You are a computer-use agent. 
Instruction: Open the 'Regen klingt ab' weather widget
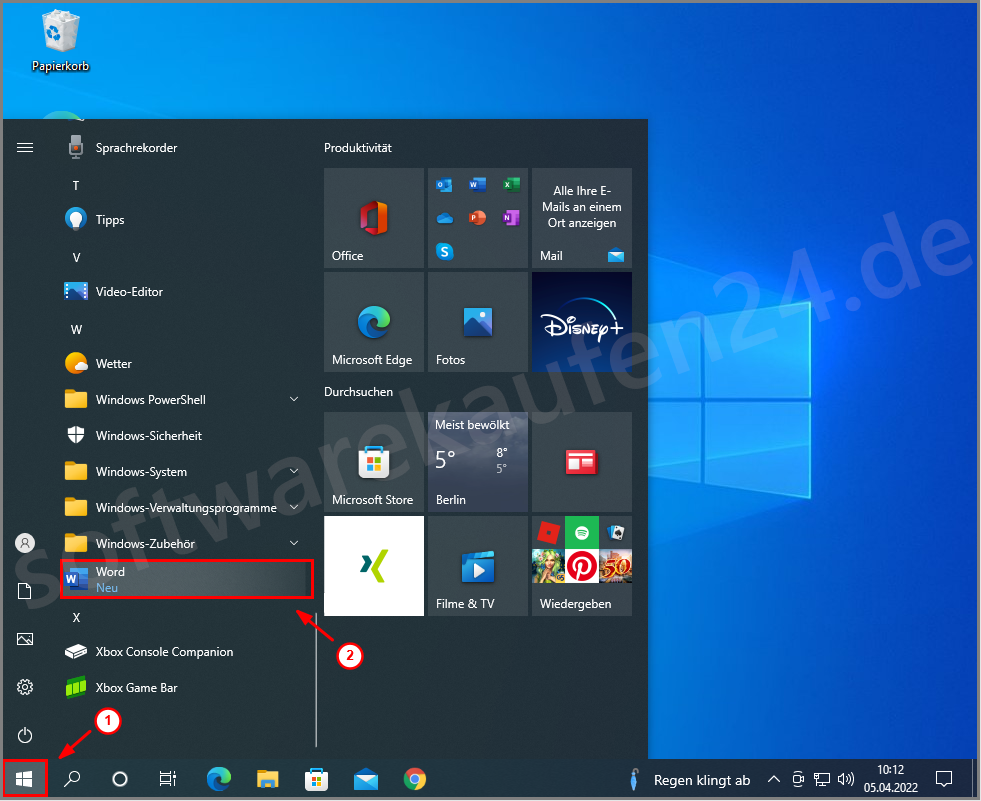(690, 780)
